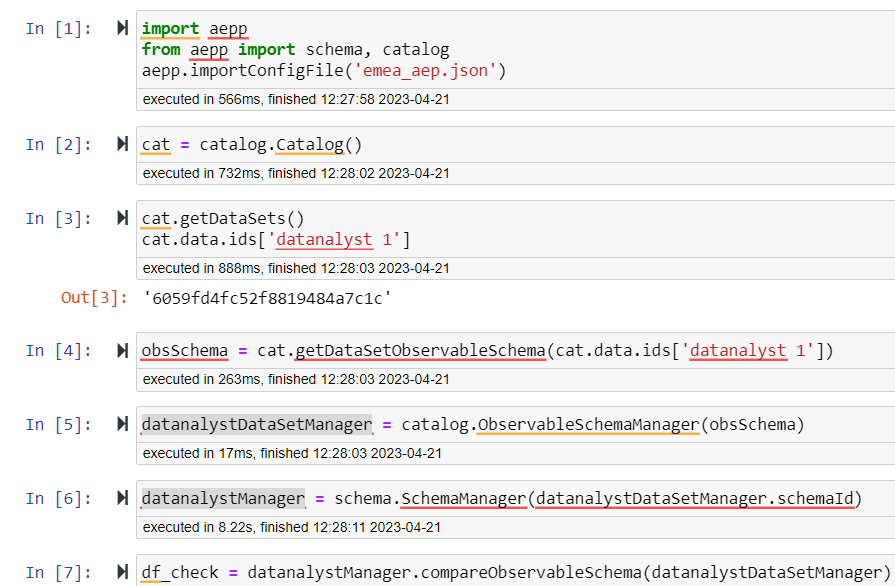The image size is (895, 586).
Task: Click the 'cat = catalog.Catalog()' code line
Action: click(252, 145)
